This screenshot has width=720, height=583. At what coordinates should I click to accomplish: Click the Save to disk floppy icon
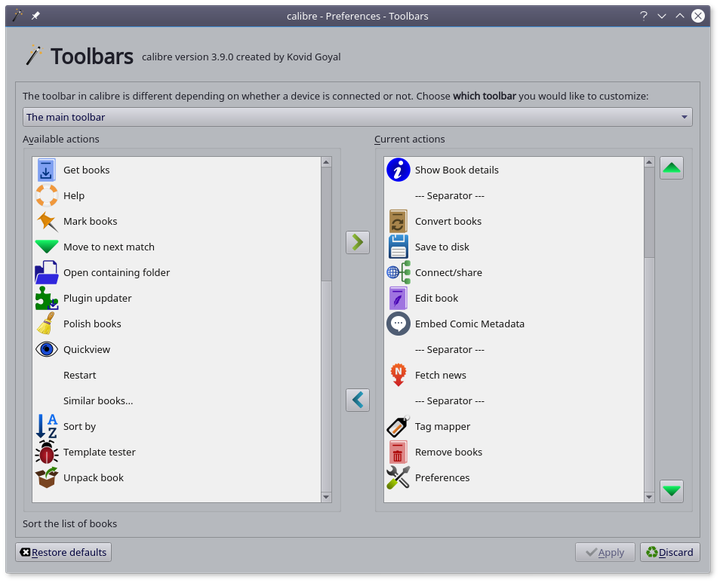(x=398, y=247)
